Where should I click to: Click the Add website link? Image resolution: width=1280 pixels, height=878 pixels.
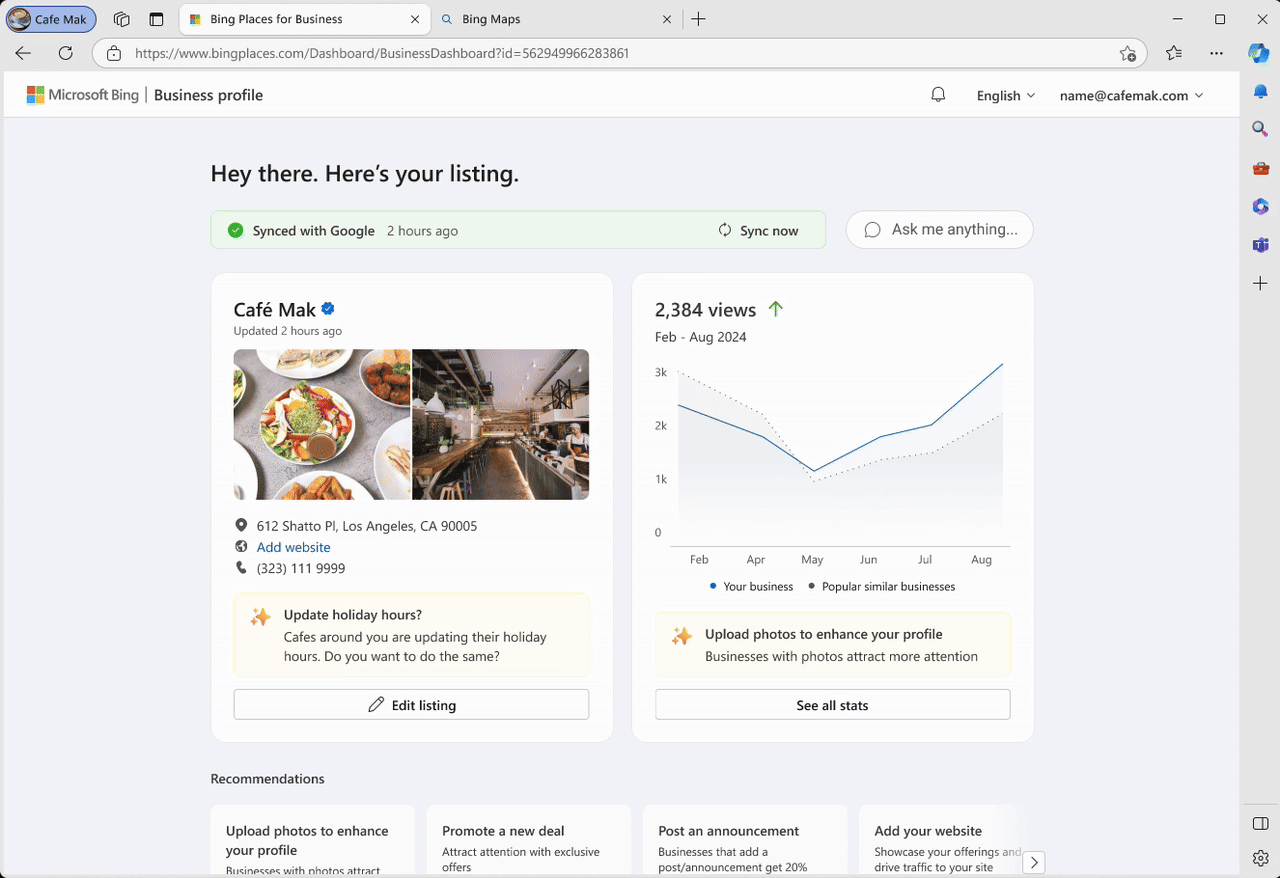[x=293, y=547]
